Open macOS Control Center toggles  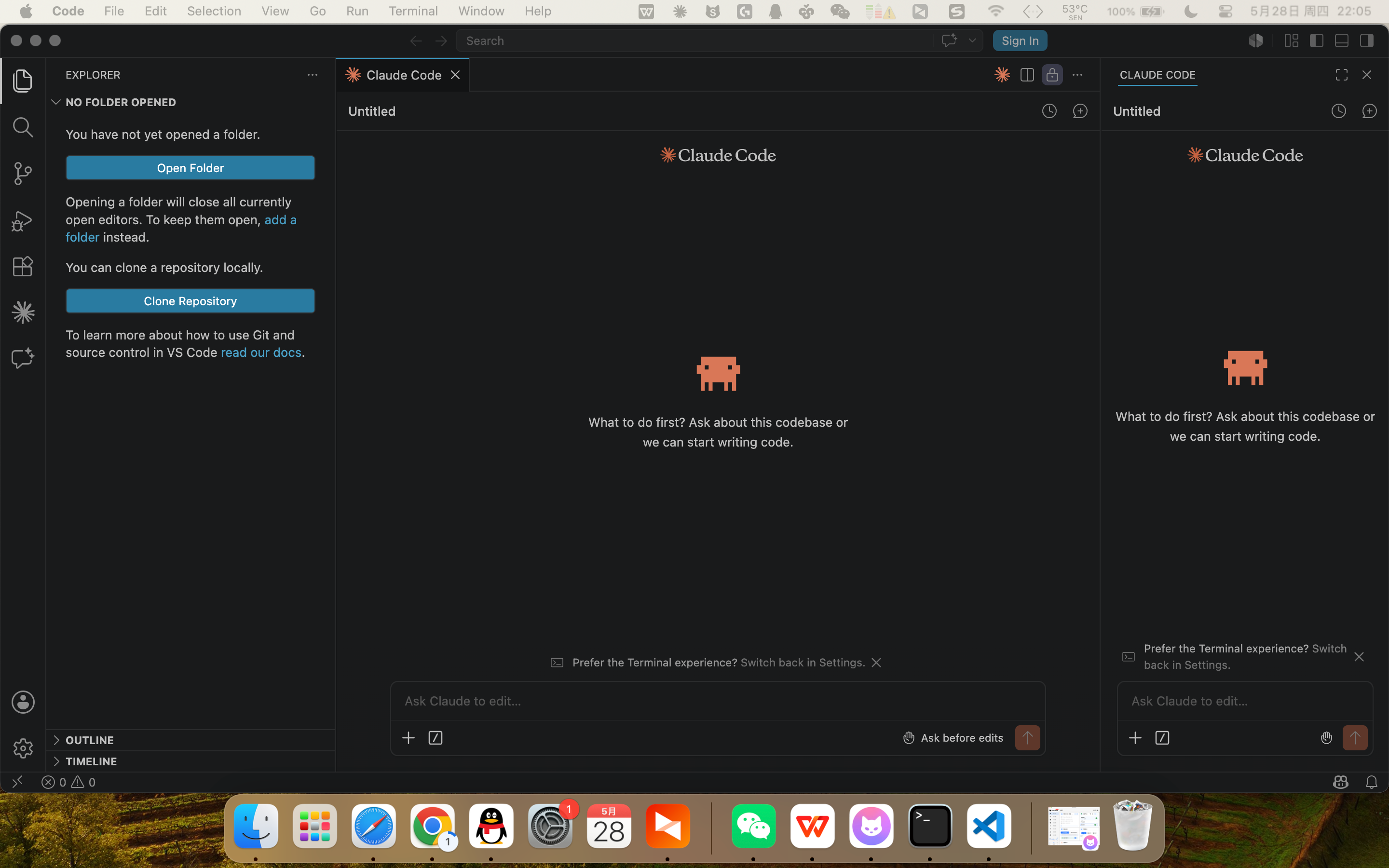point(1226,11)
